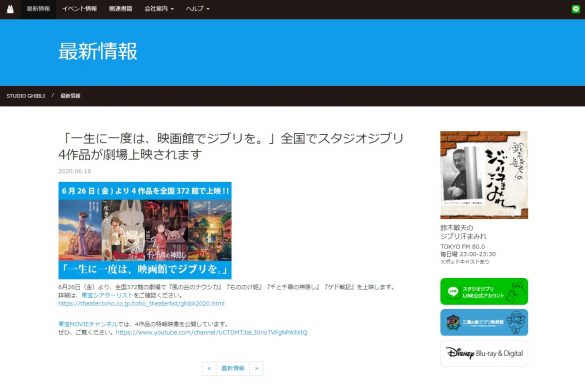Open the article title about 4作品 劇場上映

[231, 146]
